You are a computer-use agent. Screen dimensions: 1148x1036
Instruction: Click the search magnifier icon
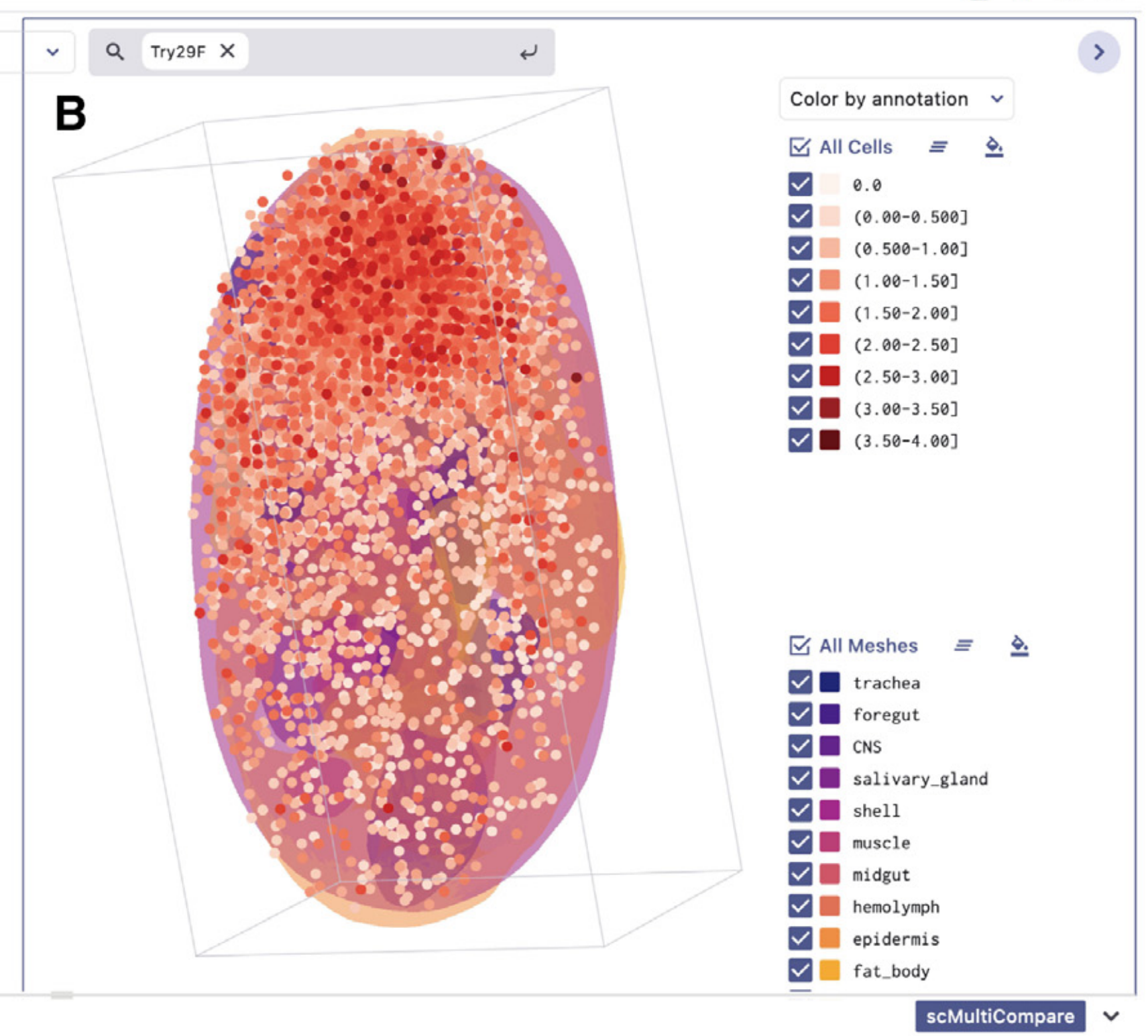point(115,52)
